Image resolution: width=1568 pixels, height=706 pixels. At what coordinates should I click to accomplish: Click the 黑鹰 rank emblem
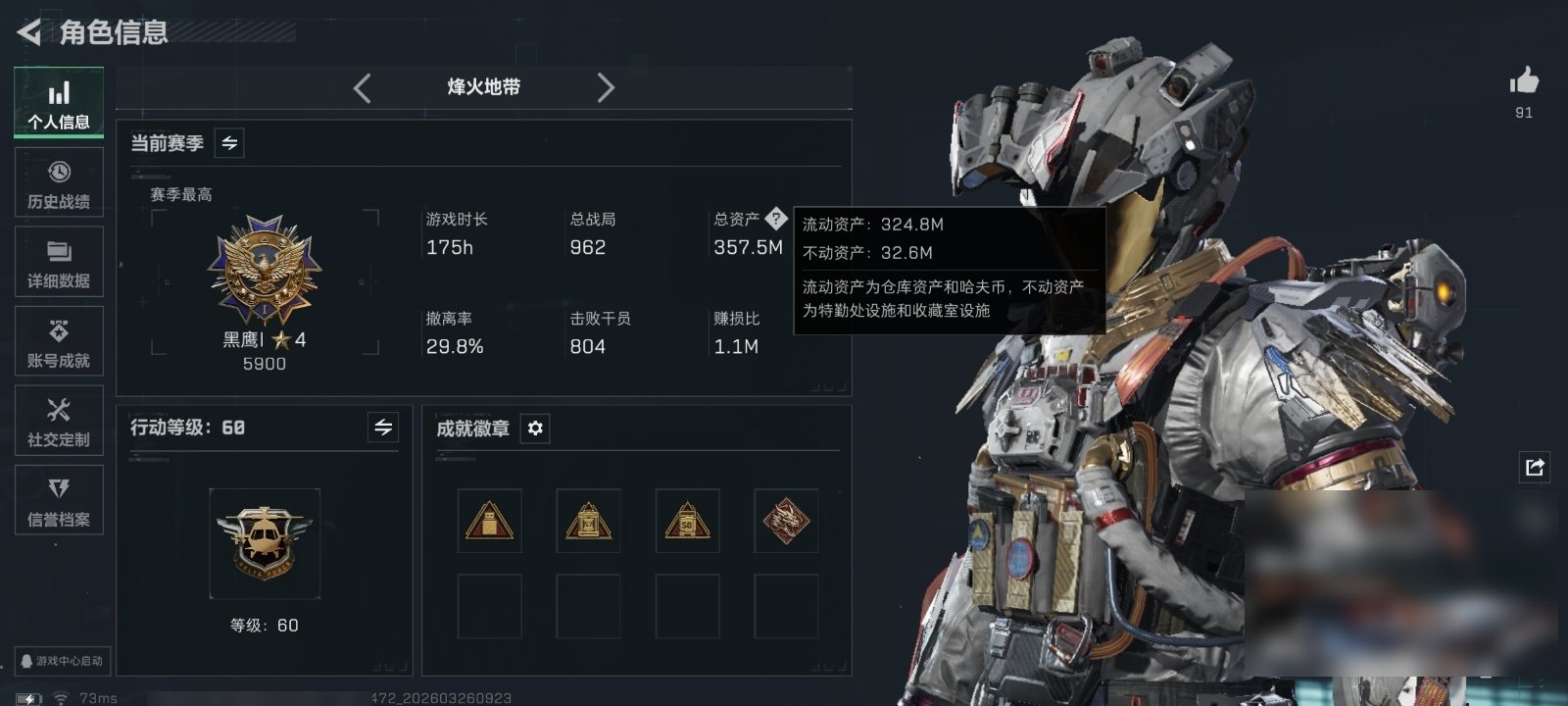point(265,270)
